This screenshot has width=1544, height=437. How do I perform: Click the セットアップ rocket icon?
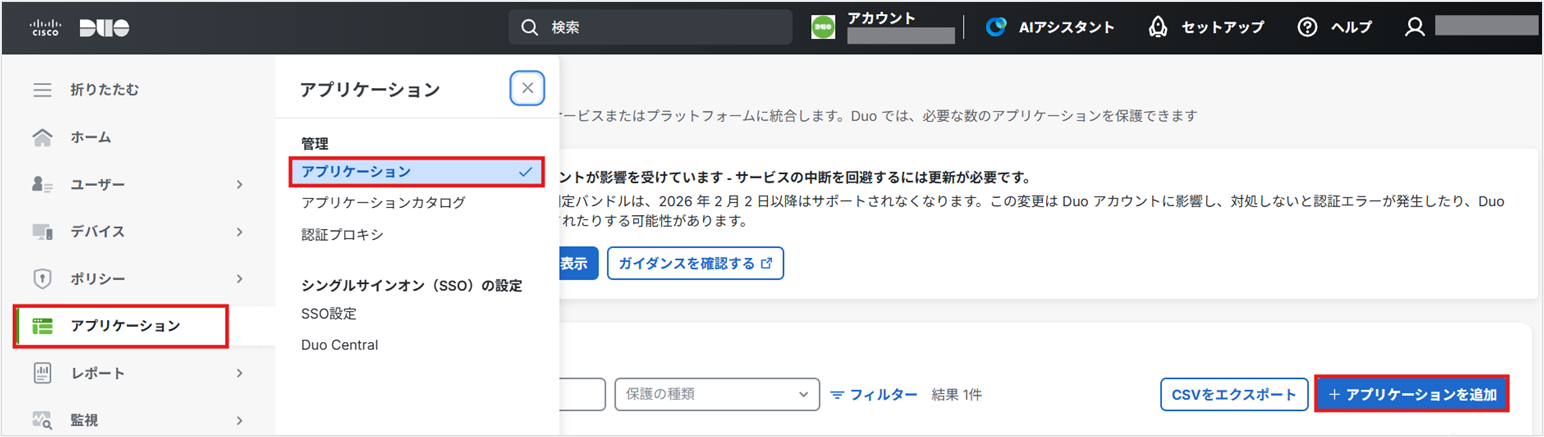point(1156,27)
